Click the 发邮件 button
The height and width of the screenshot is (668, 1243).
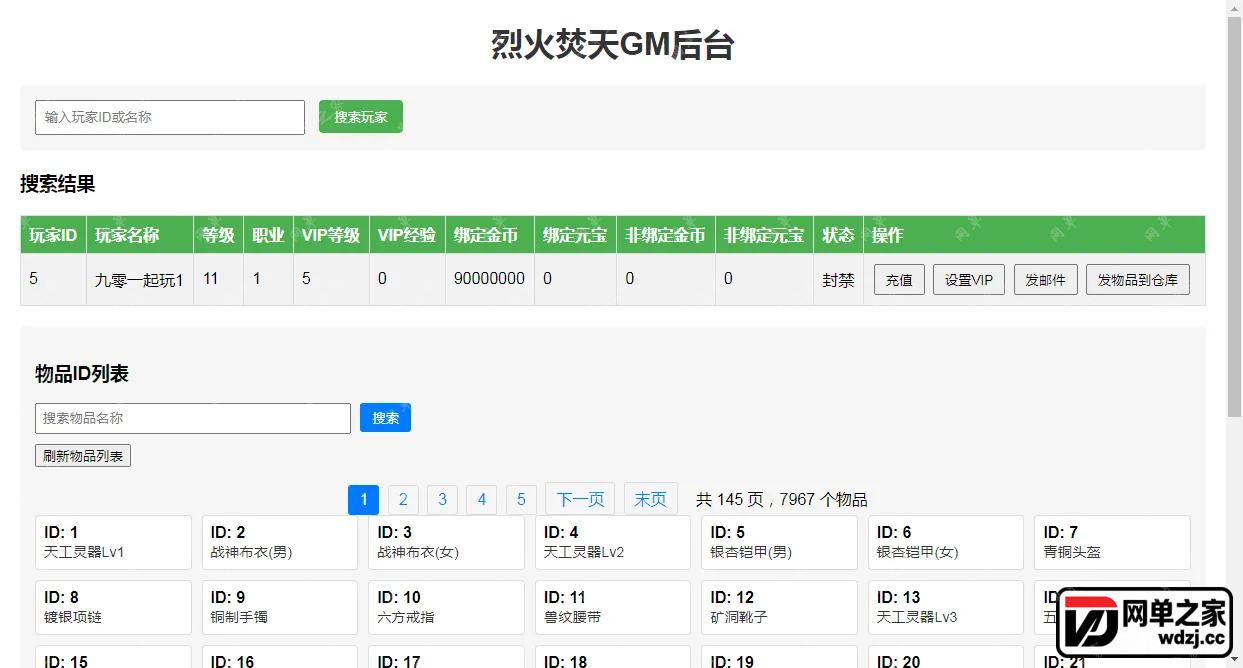[1045, 280]
